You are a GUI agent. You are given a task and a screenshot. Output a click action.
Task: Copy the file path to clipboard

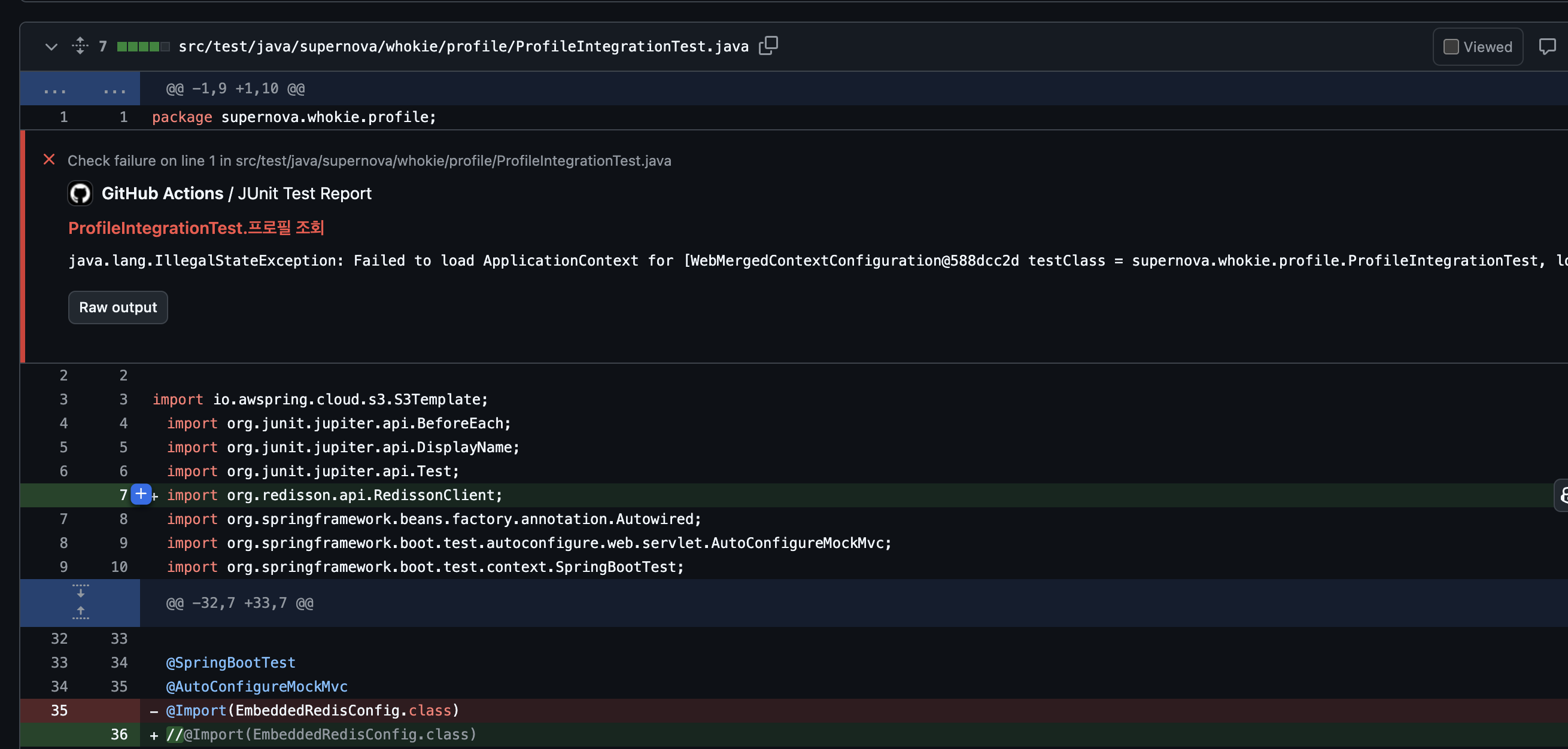tap(768, 45)
